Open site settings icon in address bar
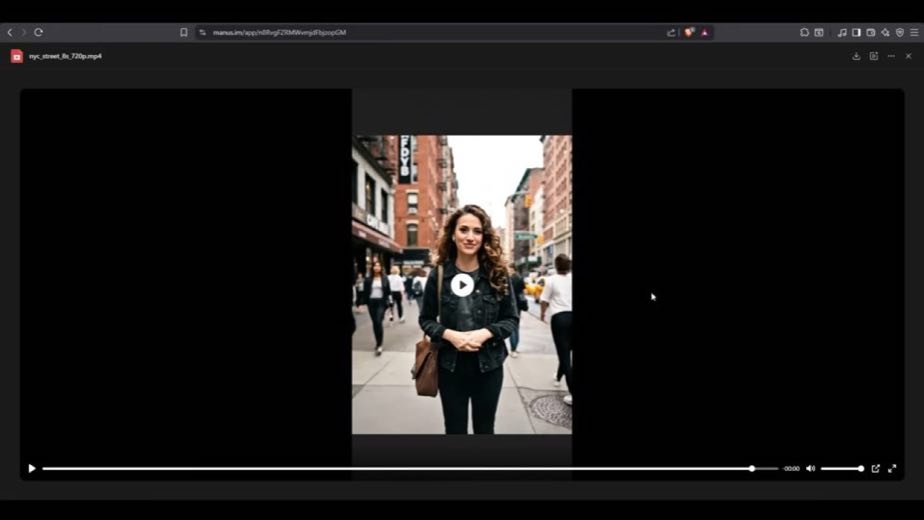 point(203,32)
